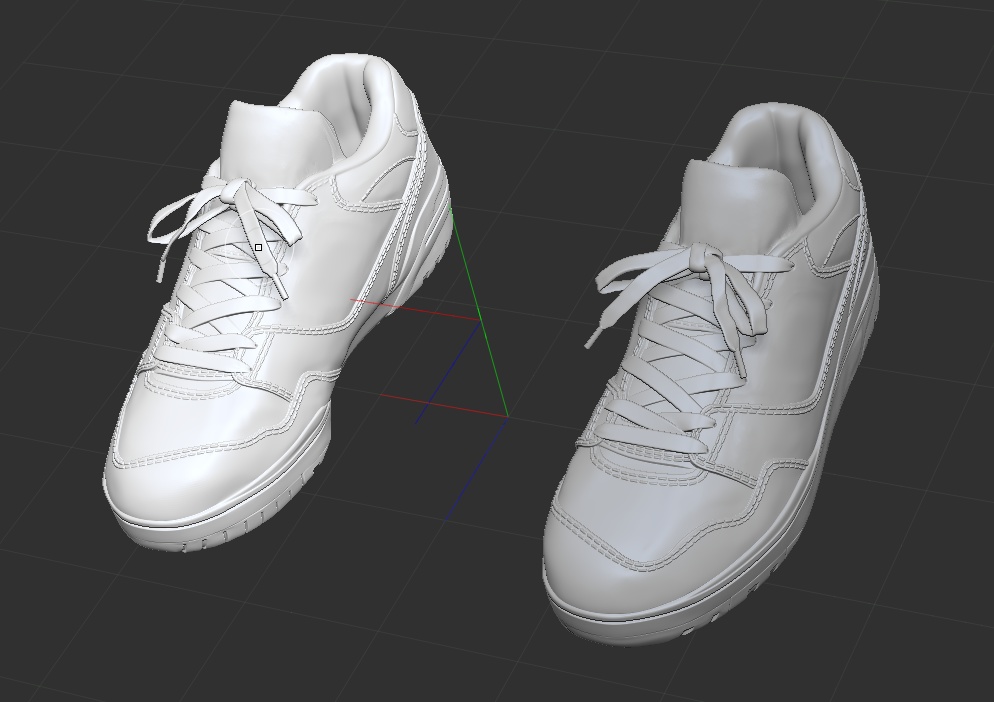994x702 pixels.
Task: Select the small square marker on left sneaker's laces
Action: 259,247
